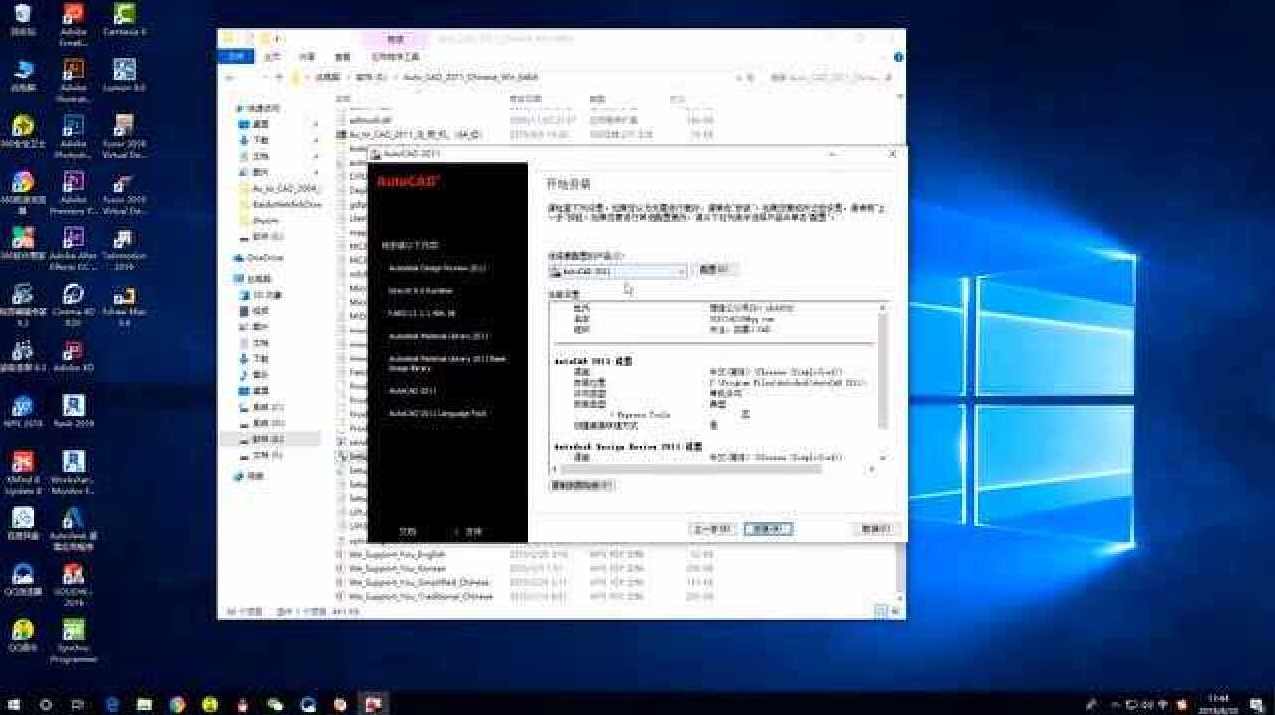Switch to the 查看 tab in File Explorer
The width and height of the screenshot is (1275, 715).
(341, 56)
